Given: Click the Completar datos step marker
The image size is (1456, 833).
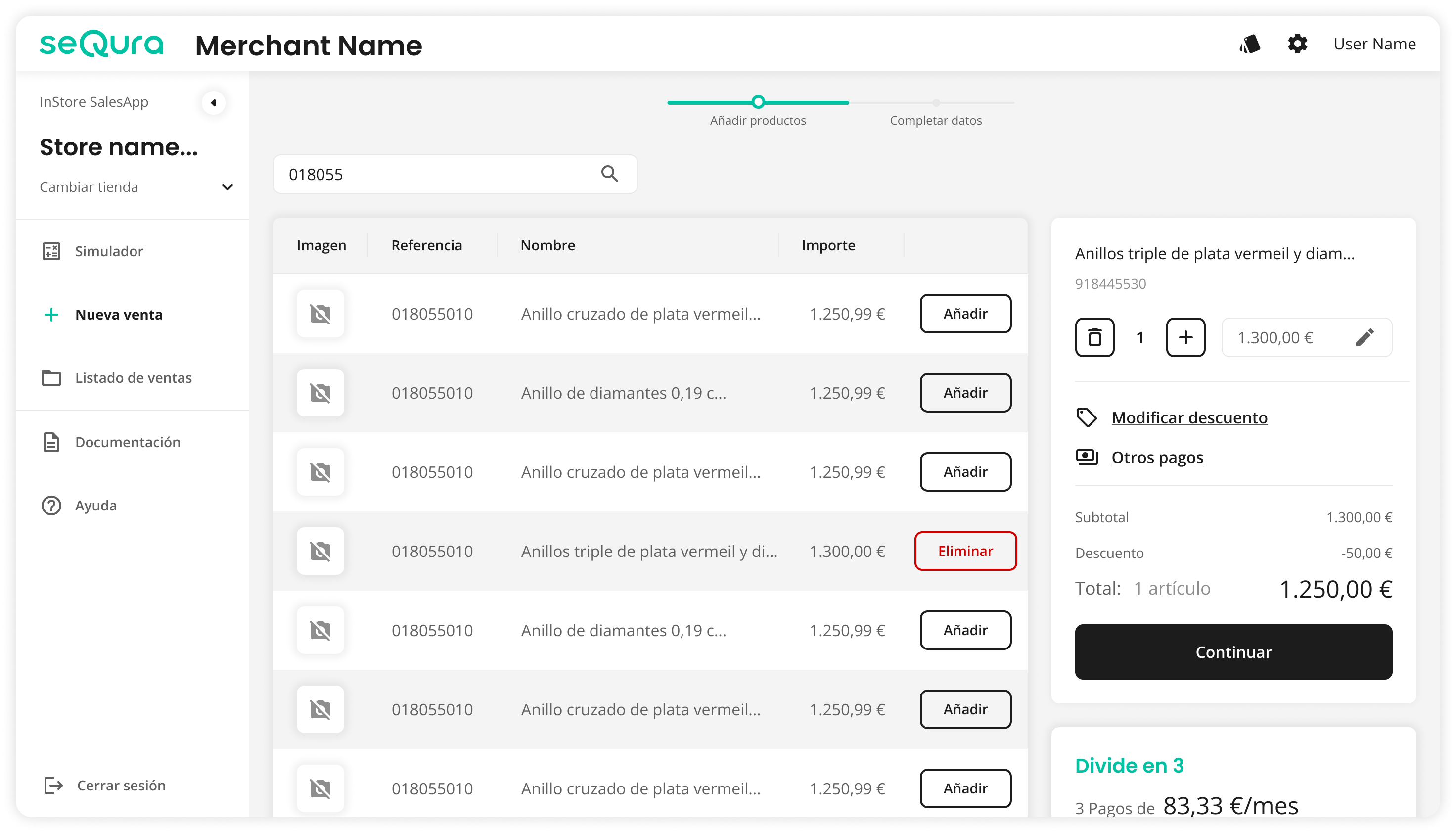Looking at the screenshot, I should pos(936,103).
